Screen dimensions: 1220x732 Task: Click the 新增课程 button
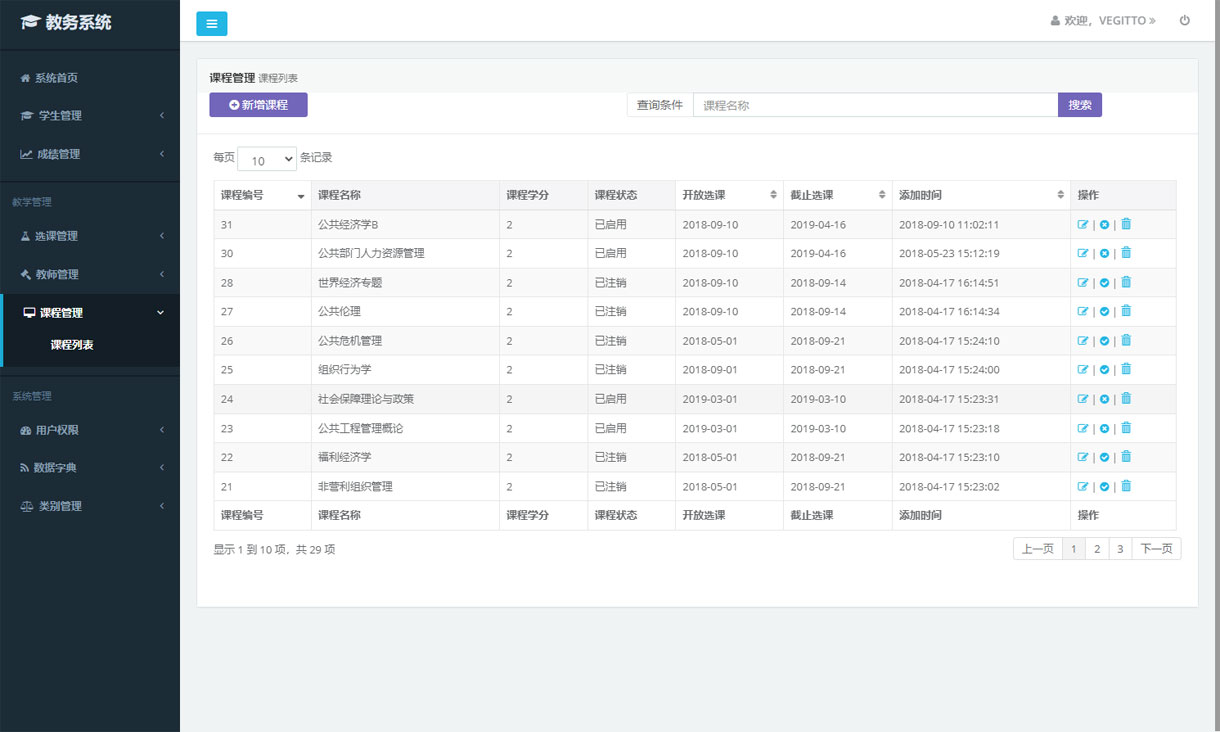[258, 105]
